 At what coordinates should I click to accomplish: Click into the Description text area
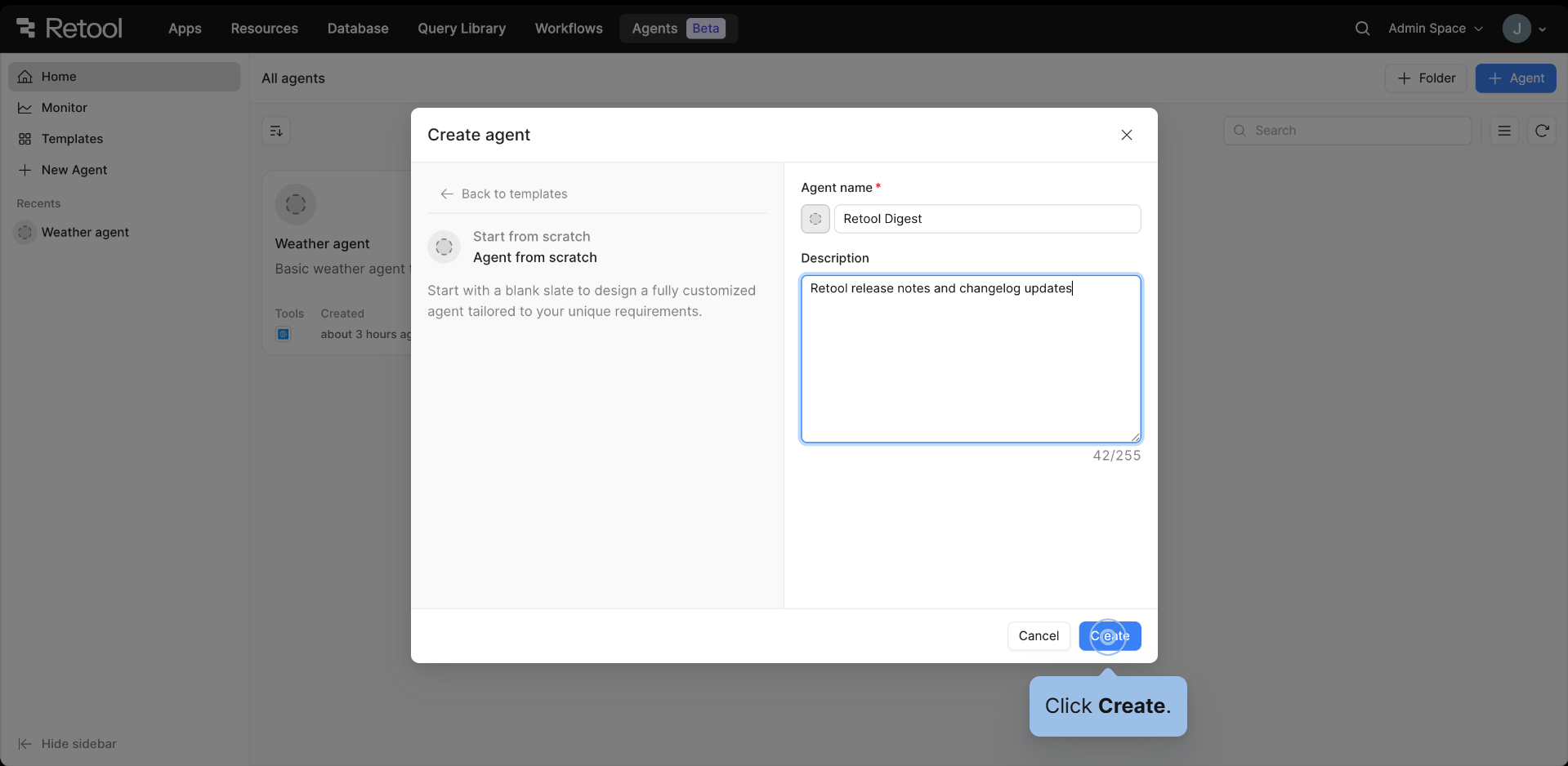click(971, 359)
